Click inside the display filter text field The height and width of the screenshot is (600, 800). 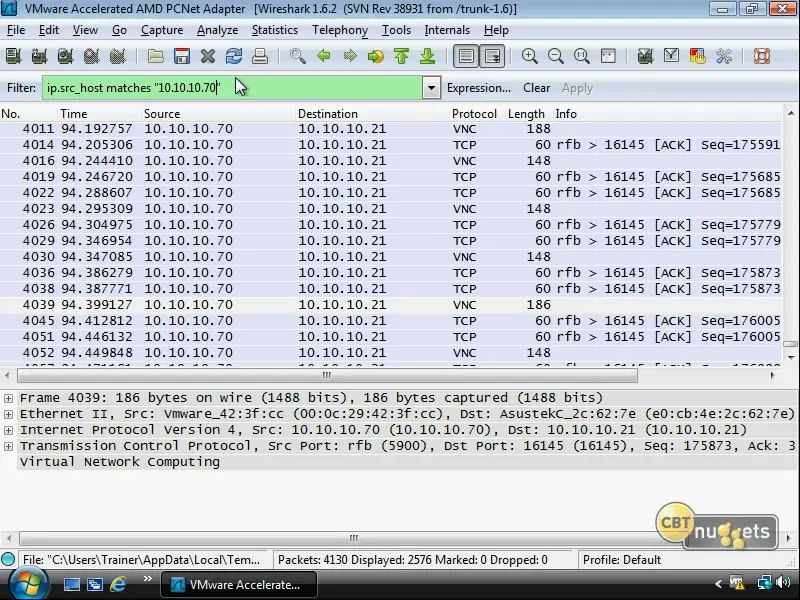point(232,88)
